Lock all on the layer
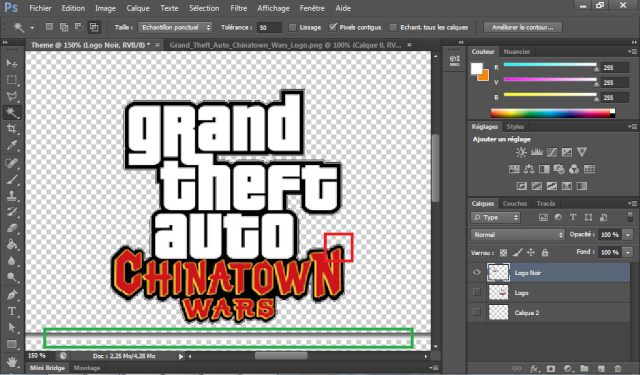The height and width of the screenshot is (375, 640). click(545, 253)
